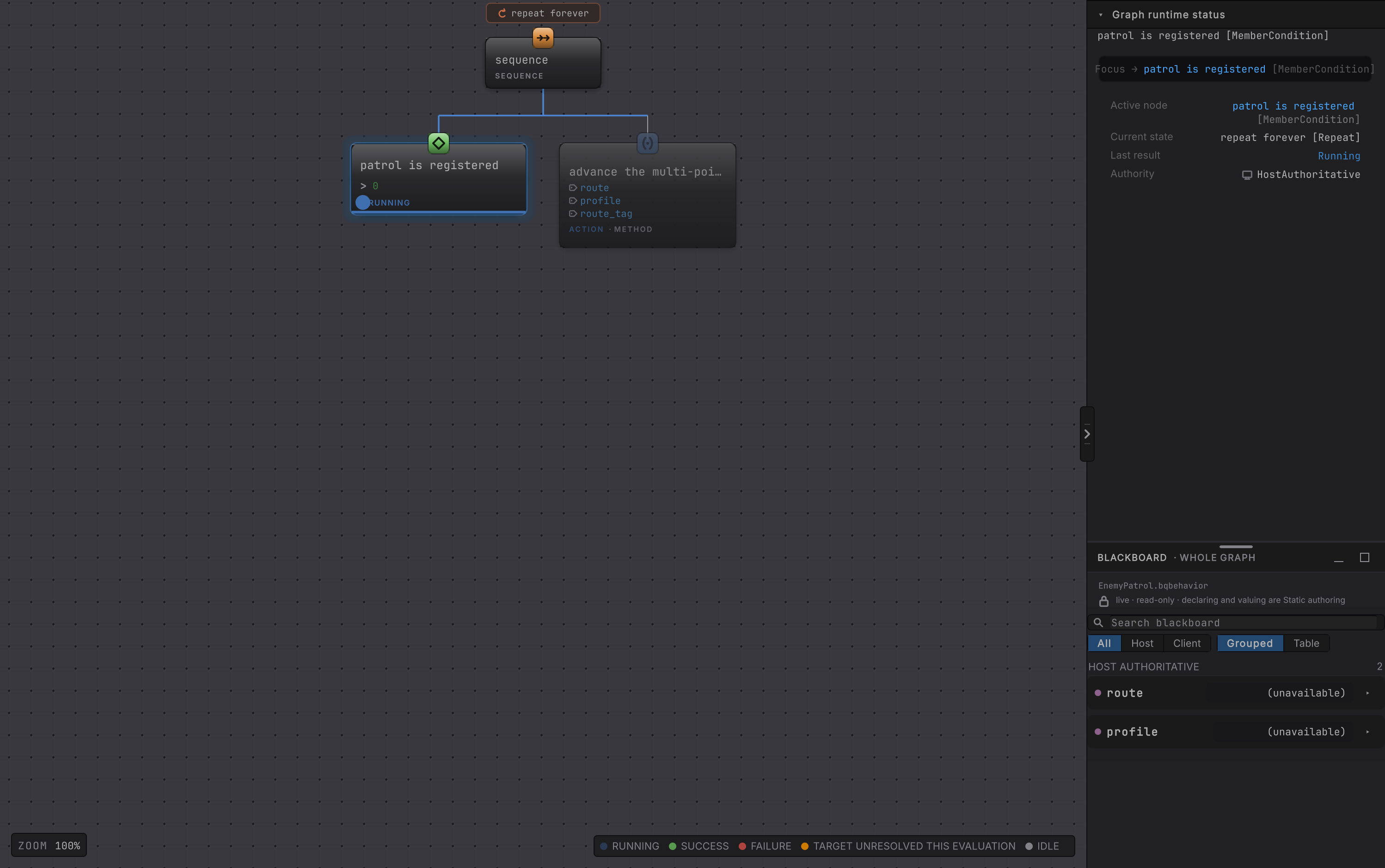Image resolution: width=1385 pixels, height=868 pixels.
Task: Expand the route blackboard entry
Action: 1367,693
